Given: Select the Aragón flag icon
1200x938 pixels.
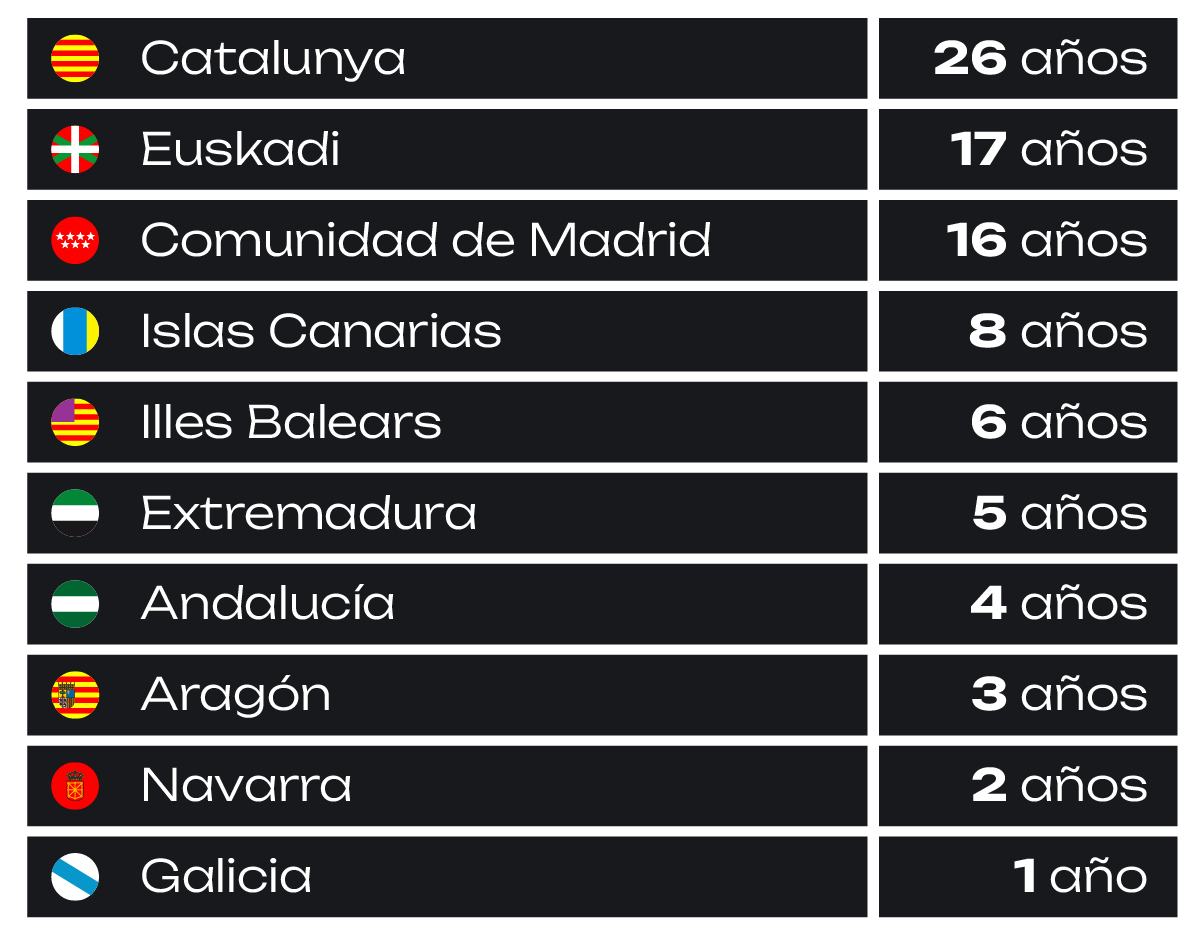Looking at the screenshot, I should tap(75, 695).
